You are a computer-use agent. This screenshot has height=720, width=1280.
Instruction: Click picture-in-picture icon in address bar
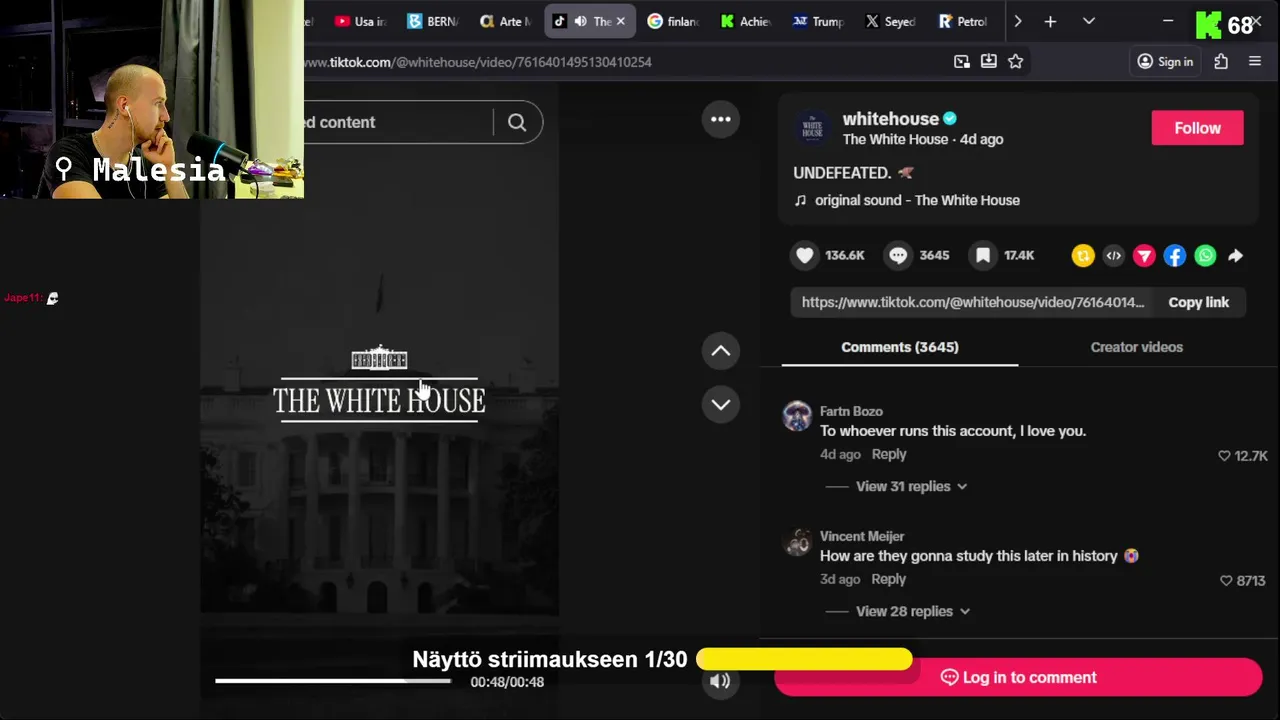962,62
